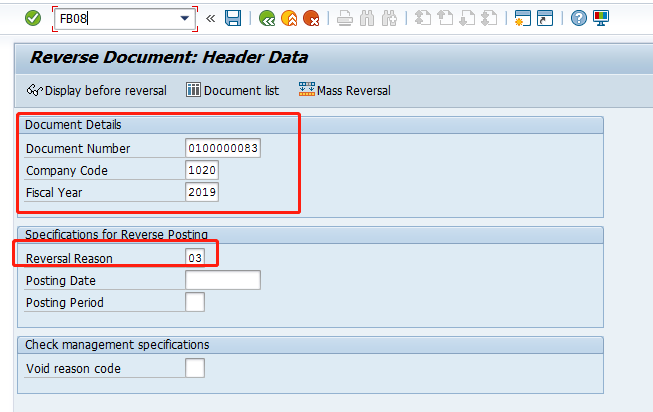Click the Fiscal Year field
The image size is (653, 412).
pos(202,192)
